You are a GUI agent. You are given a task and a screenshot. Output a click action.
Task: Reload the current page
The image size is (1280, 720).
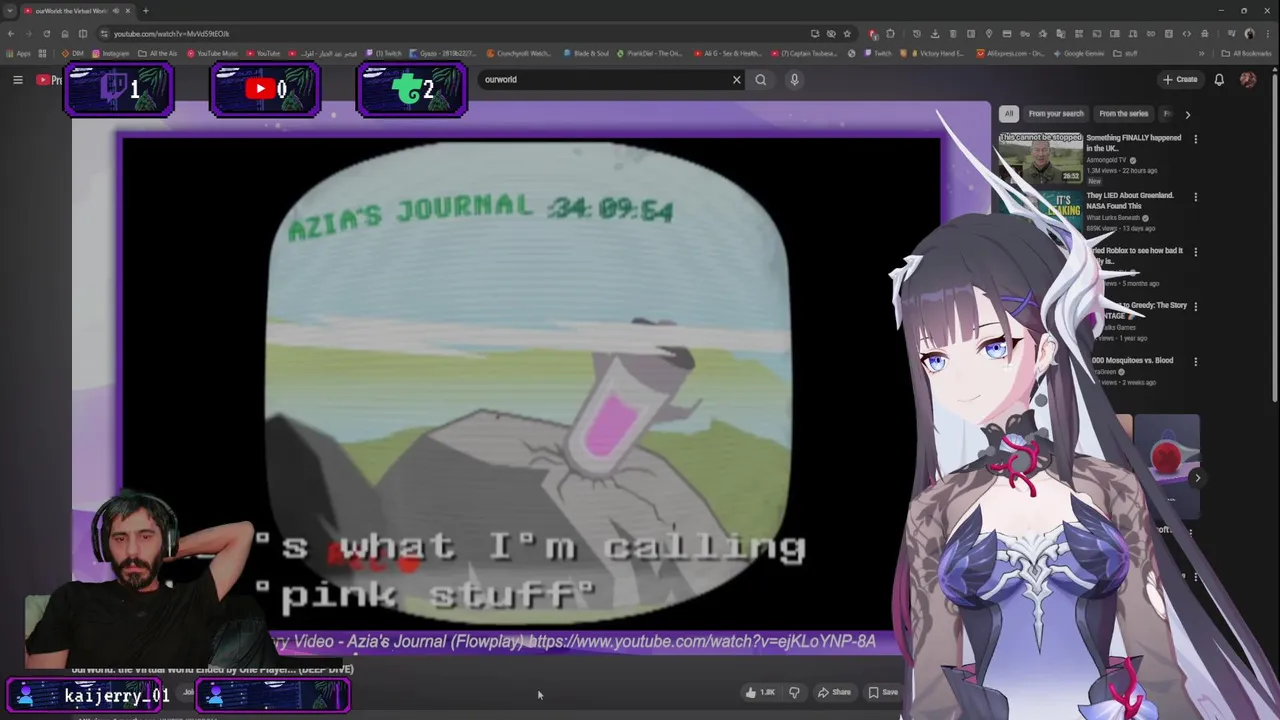[46, 33]
